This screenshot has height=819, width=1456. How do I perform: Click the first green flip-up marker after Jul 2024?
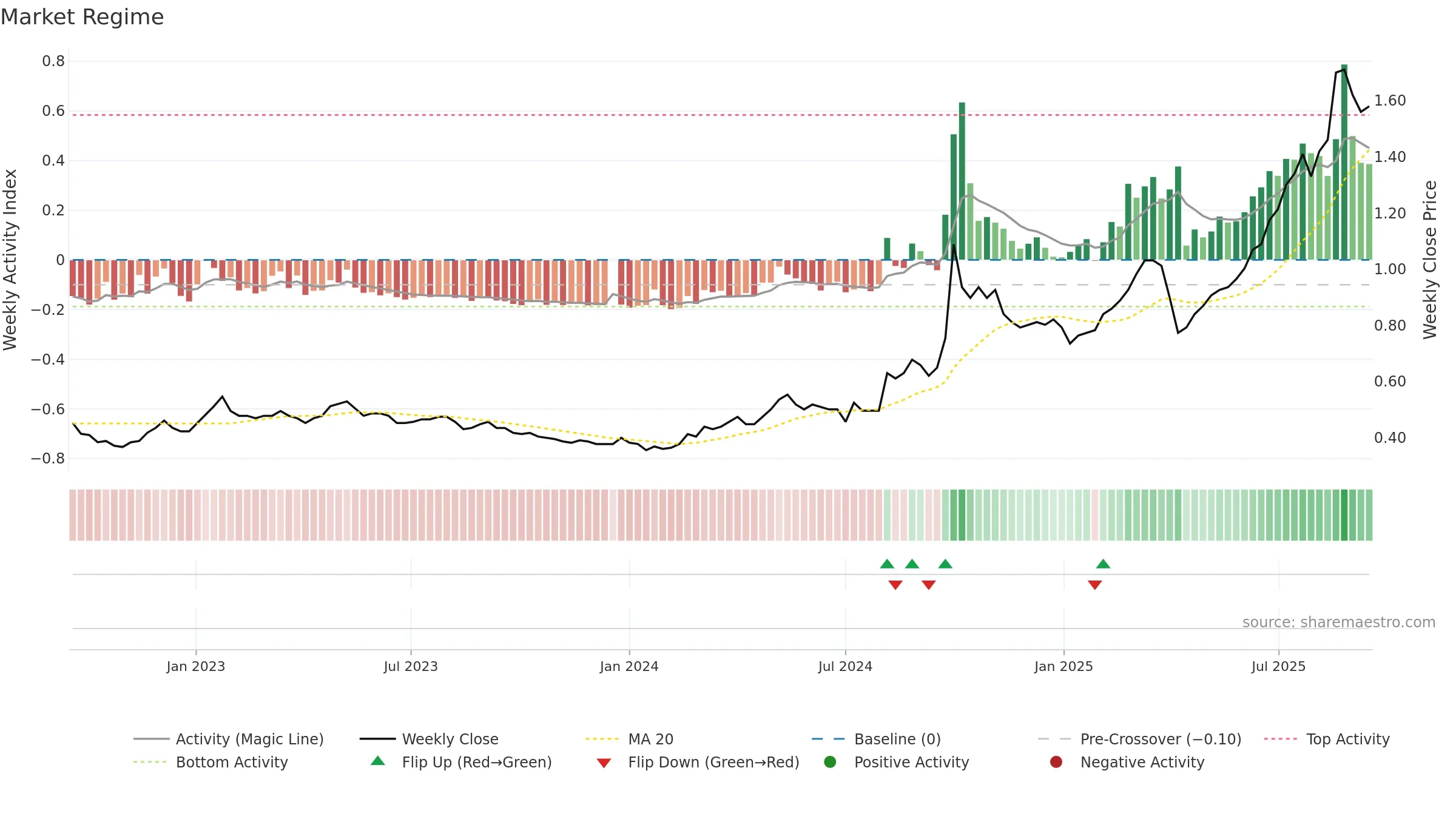click(x=887, y=564)
